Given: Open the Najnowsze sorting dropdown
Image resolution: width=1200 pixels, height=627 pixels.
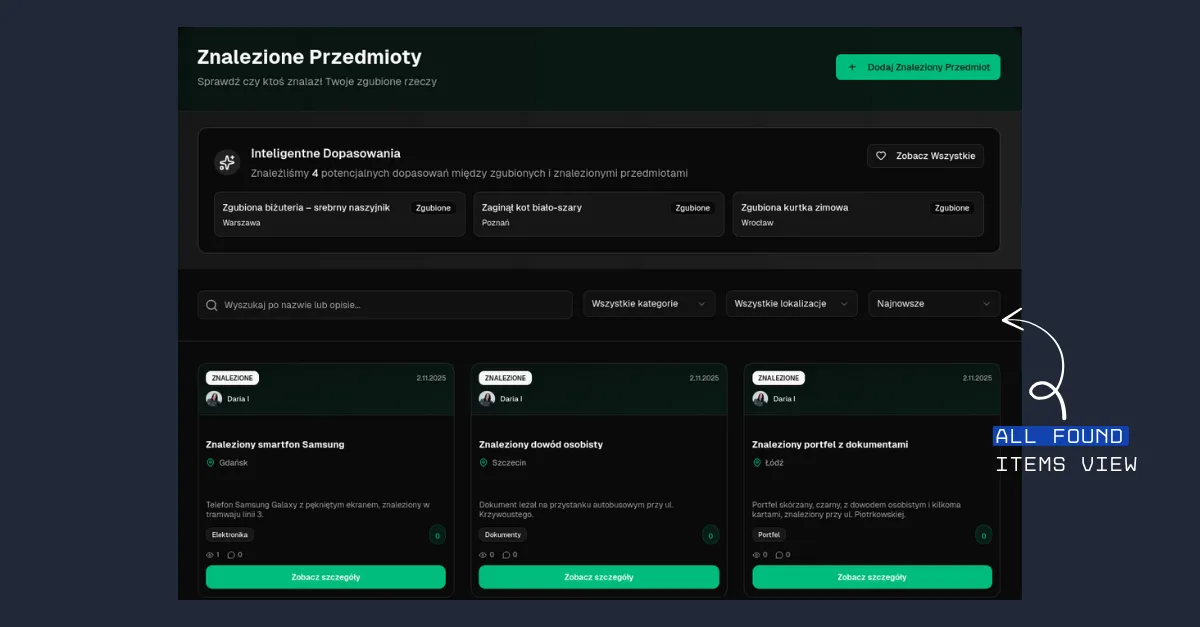Looking at the screenshot, I should 934,304.
